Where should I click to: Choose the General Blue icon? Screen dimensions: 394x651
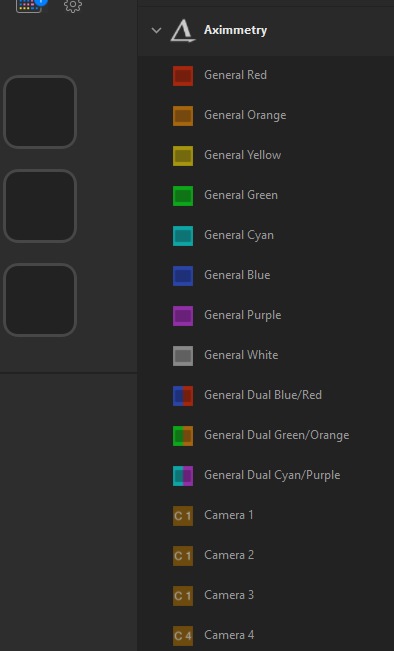pyautogui.click(x=183, y=276)
